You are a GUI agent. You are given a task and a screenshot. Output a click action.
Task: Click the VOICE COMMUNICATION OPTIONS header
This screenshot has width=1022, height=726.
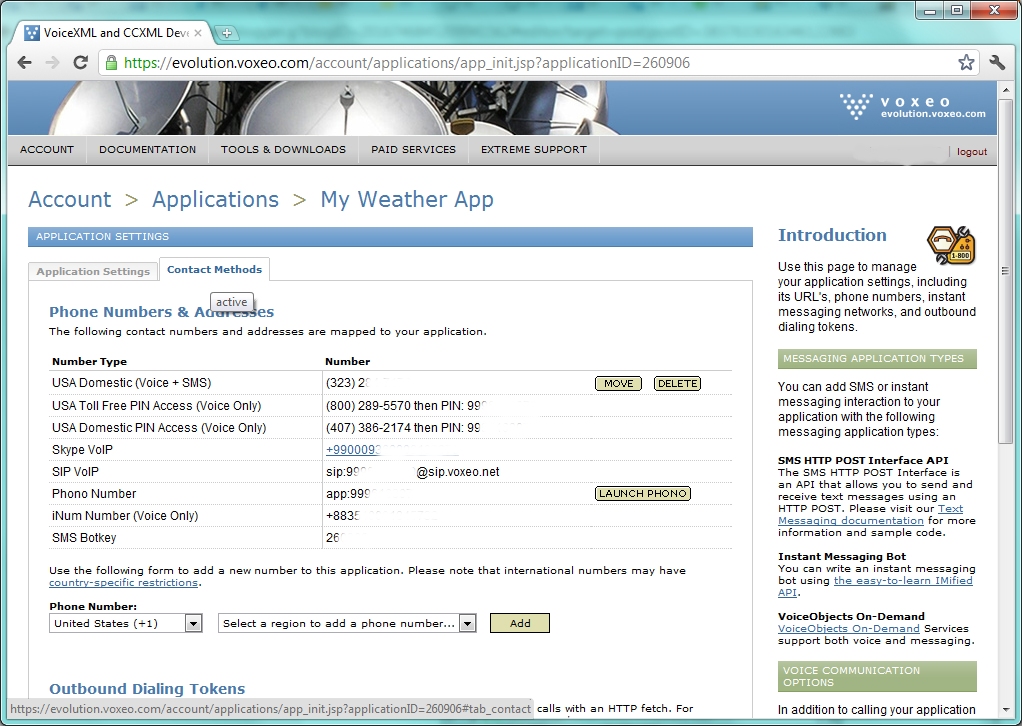pyautogui.click(x=877, y=676)
